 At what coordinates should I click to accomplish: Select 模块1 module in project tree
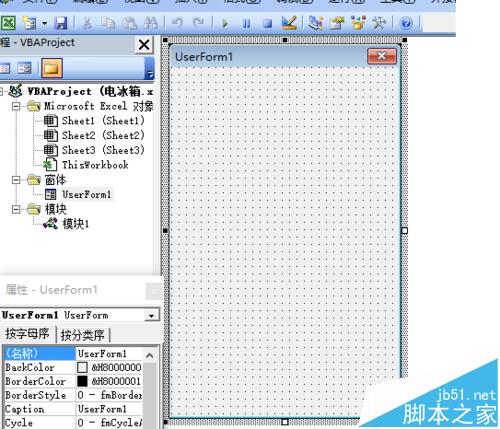coord(76,224)
